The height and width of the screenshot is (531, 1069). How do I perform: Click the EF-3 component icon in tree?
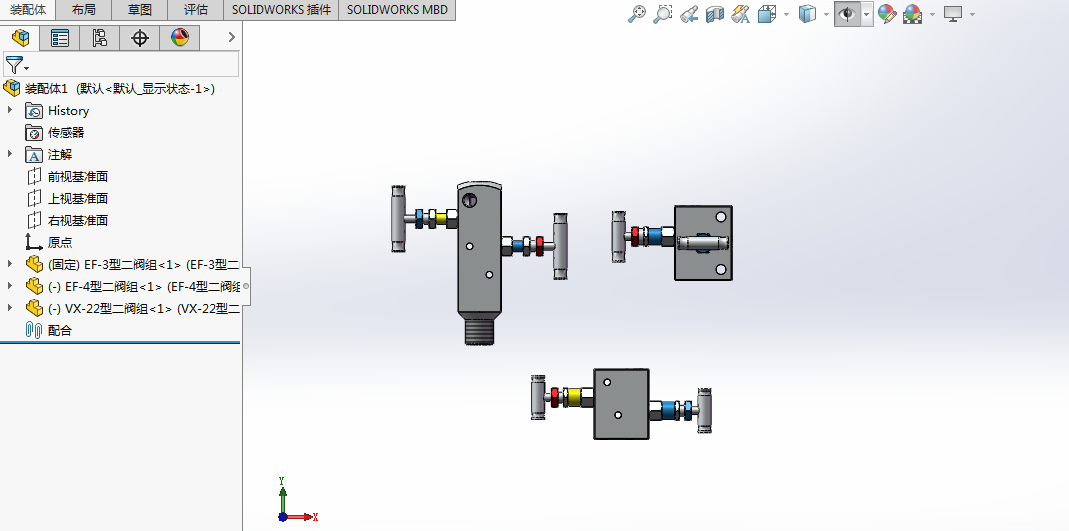(34, 264)
